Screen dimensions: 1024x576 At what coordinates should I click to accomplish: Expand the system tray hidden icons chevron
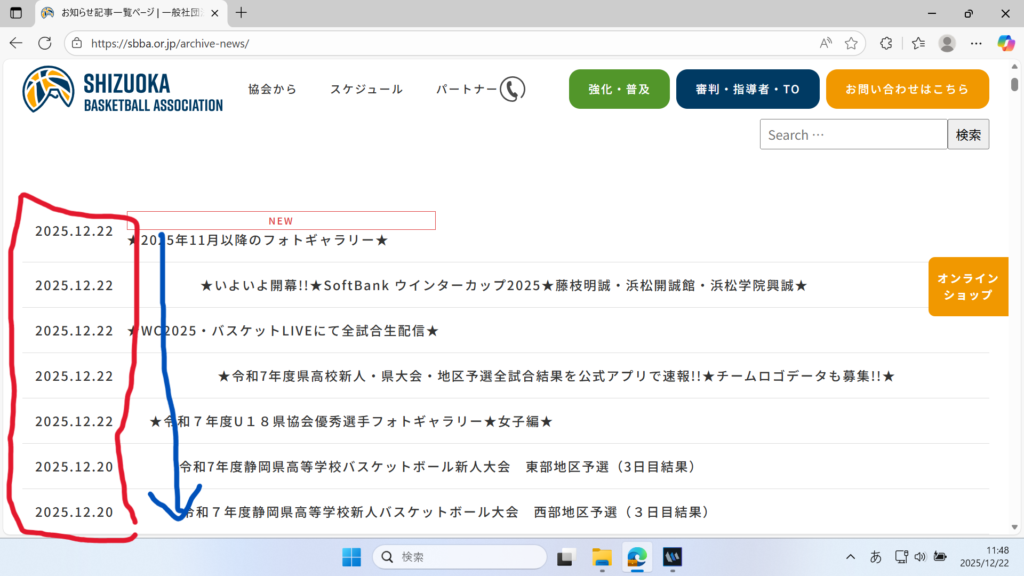(851, 557)
